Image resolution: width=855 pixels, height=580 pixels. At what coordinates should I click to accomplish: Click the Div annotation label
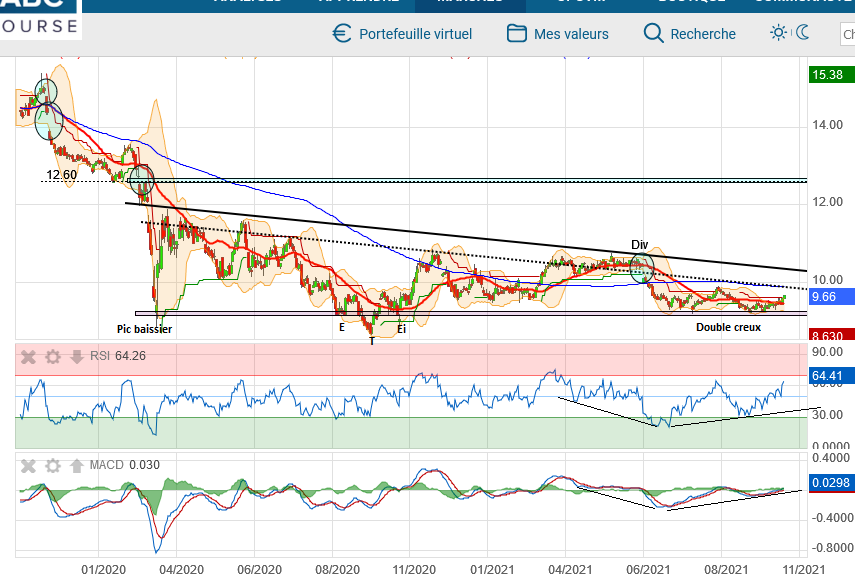pyautogui.click(x=640, y=245)
